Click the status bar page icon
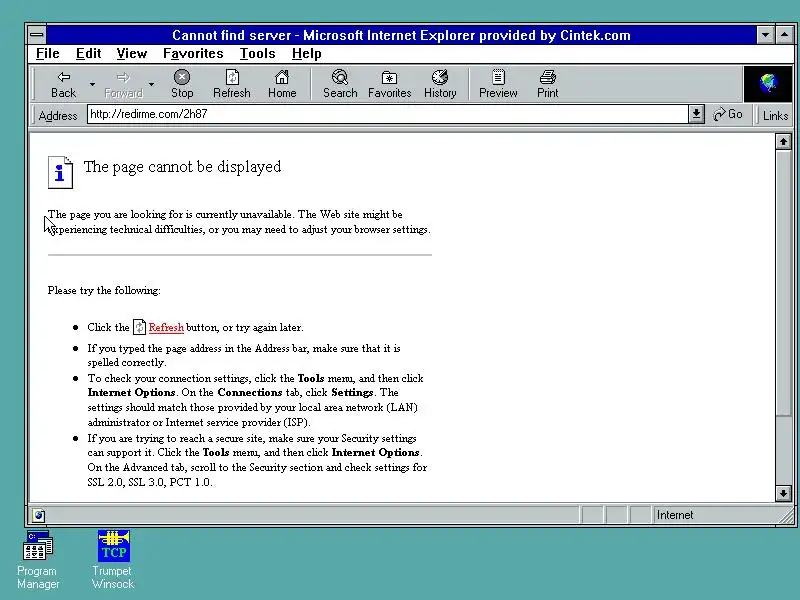Image resolution: width=800 pixels, height=600 pixels. (38, 515)
